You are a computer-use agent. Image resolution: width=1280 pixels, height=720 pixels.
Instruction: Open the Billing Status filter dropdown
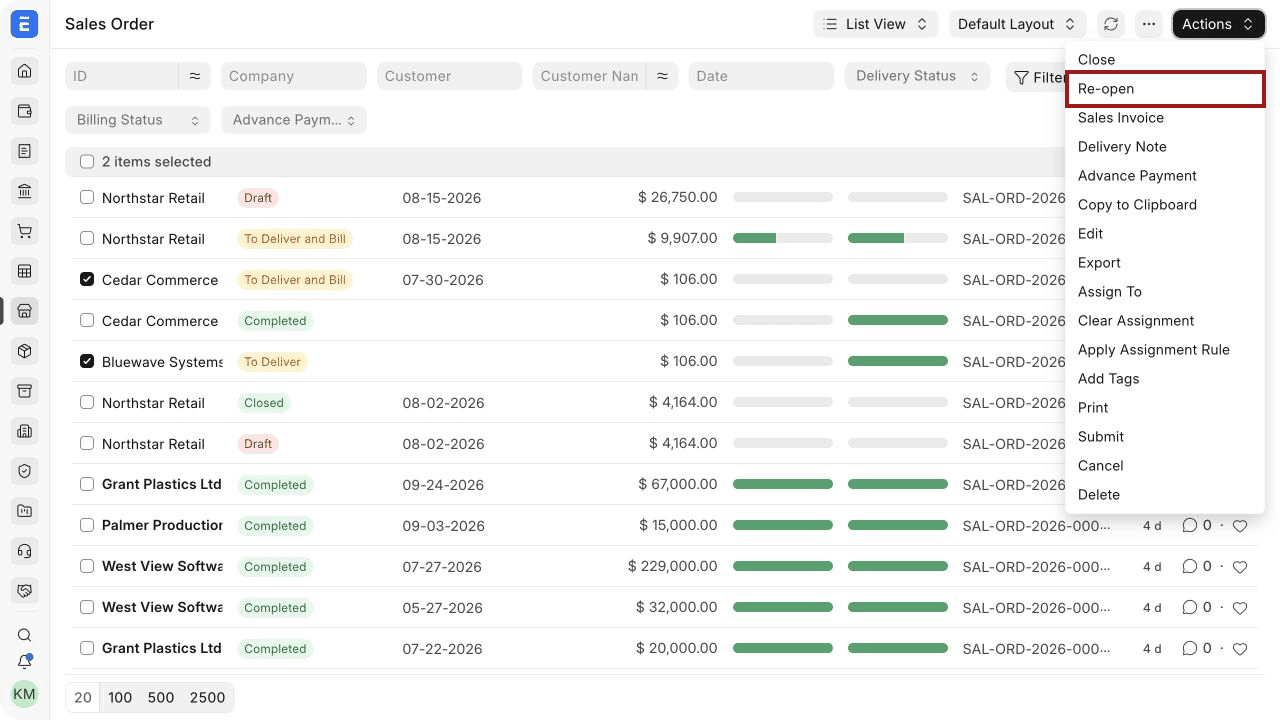tap(138, 120)
